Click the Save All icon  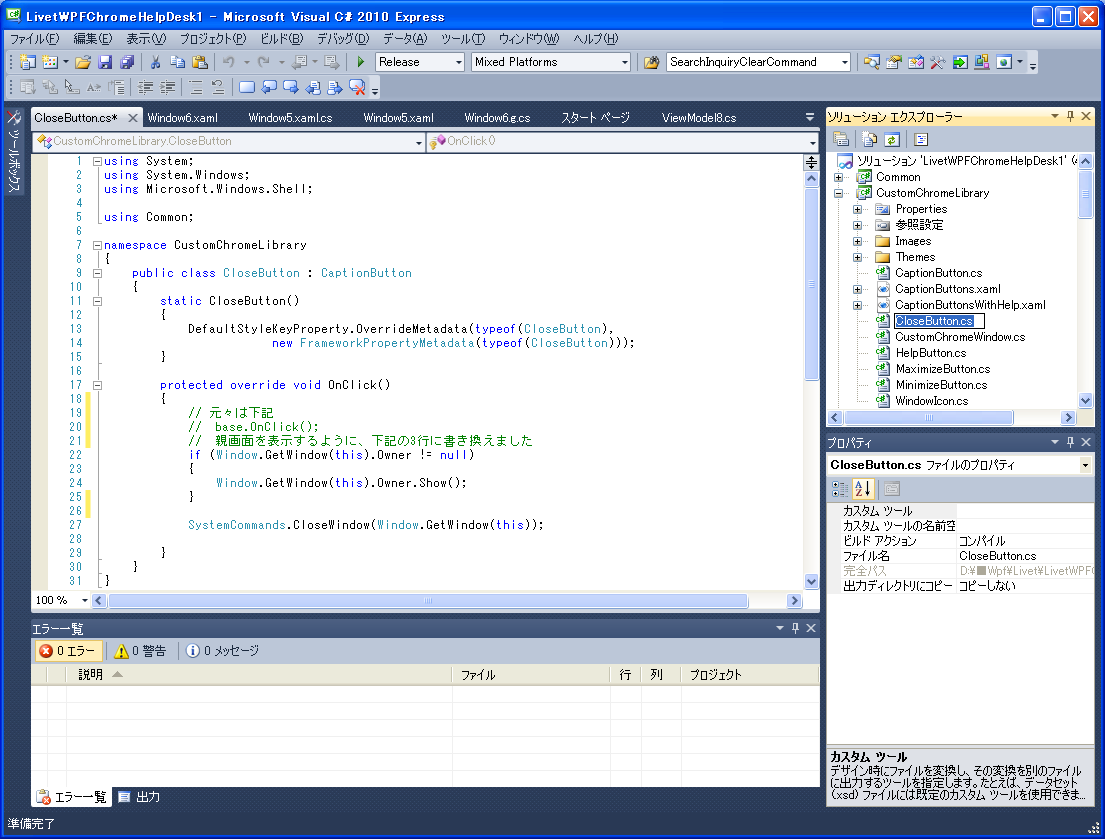(x=127, y=62)
